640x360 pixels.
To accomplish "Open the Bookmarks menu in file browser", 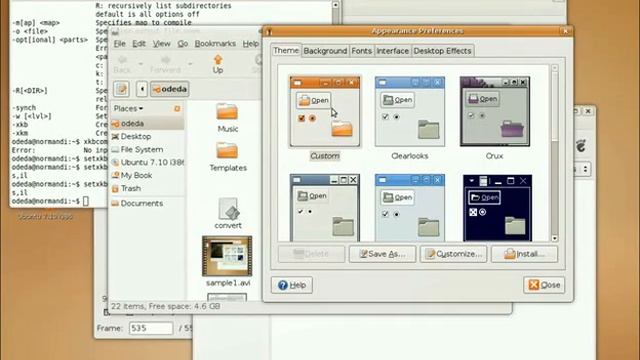I will tap(215, 44).
